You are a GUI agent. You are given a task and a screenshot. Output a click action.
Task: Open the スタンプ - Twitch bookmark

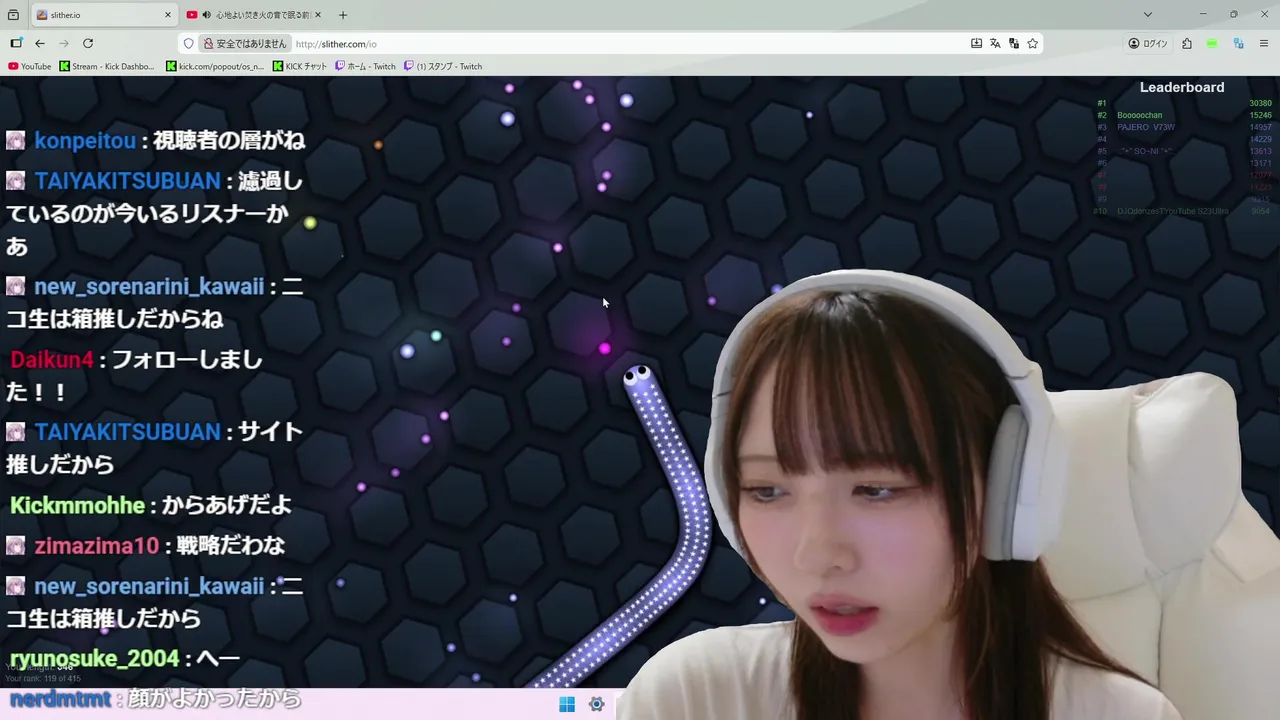pos(443,66)
